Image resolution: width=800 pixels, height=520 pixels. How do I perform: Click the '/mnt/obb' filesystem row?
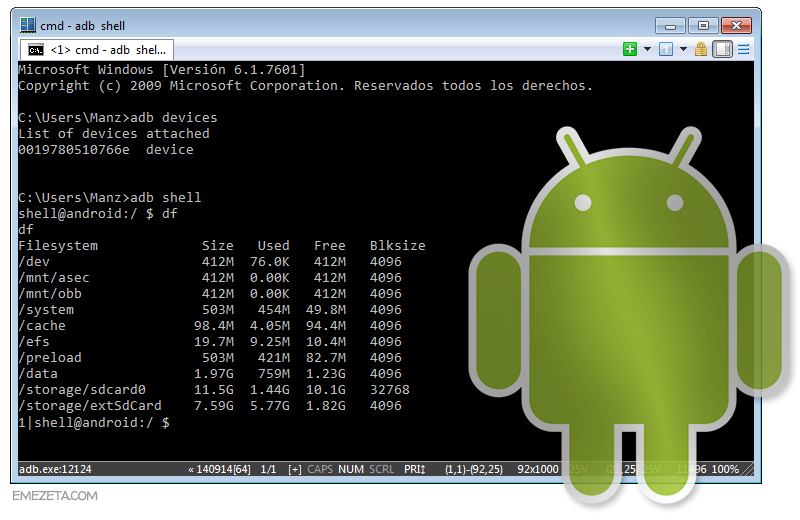coord(210,294)
